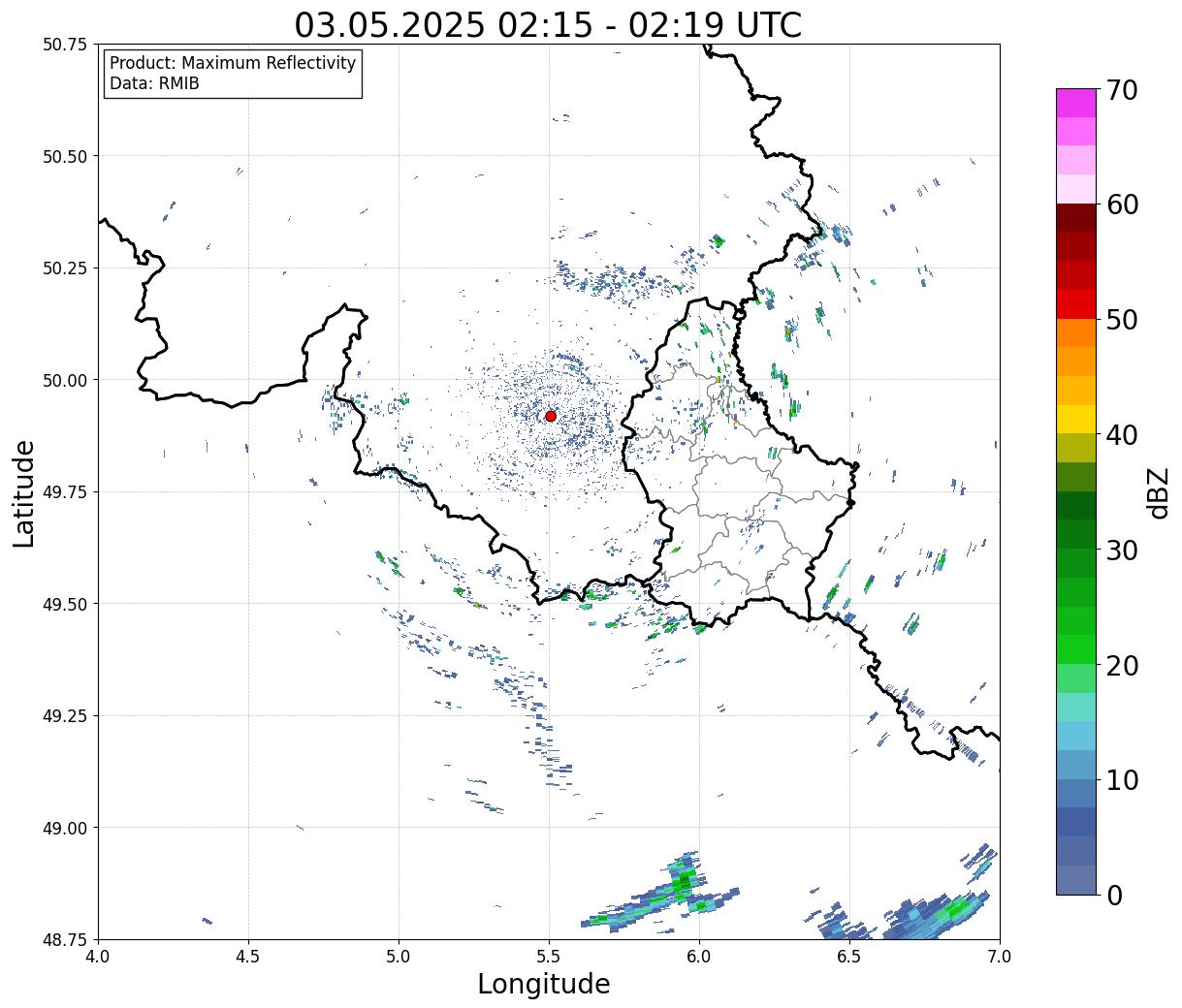Click the yellow swatch at 40 dBZ
Image resolution: width=1182 pixels, height=1008 pixels.
click(1075, 420)
